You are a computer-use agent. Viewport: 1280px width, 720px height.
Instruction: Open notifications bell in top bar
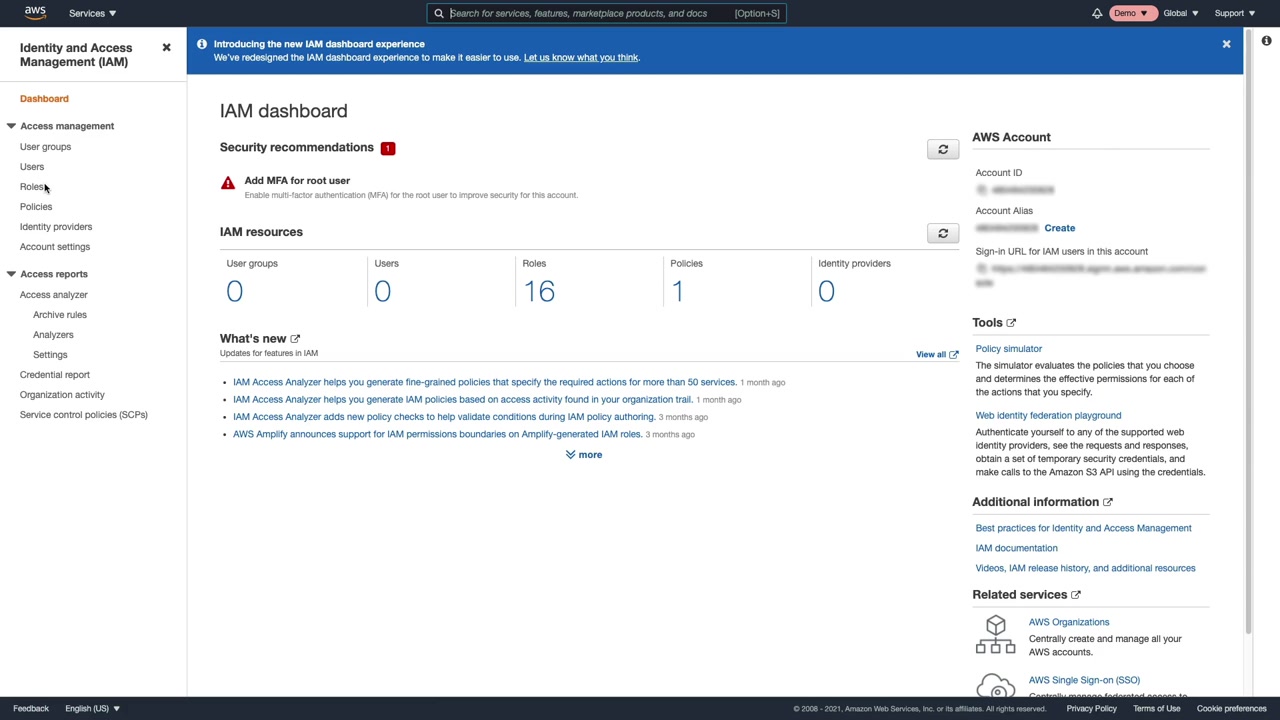point(1097,13)
